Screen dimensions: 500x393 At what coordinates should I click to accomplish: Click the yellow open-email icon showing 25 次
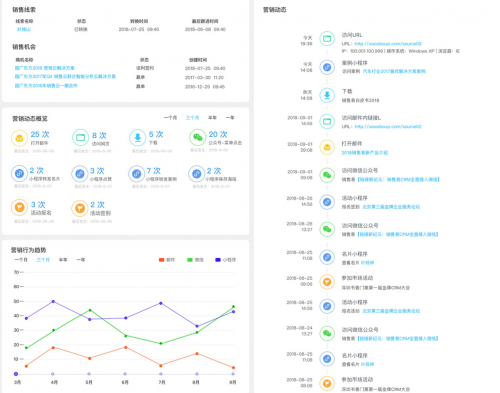(x=19, y=138)
